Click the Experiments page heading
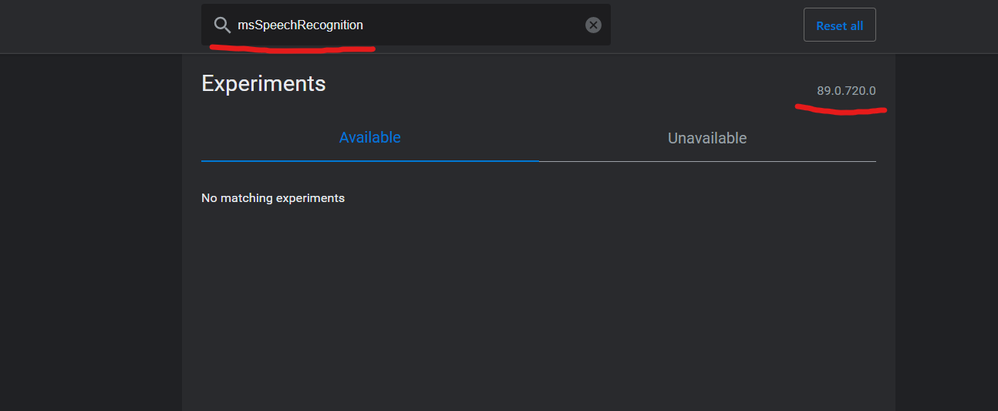 point(263,84)
